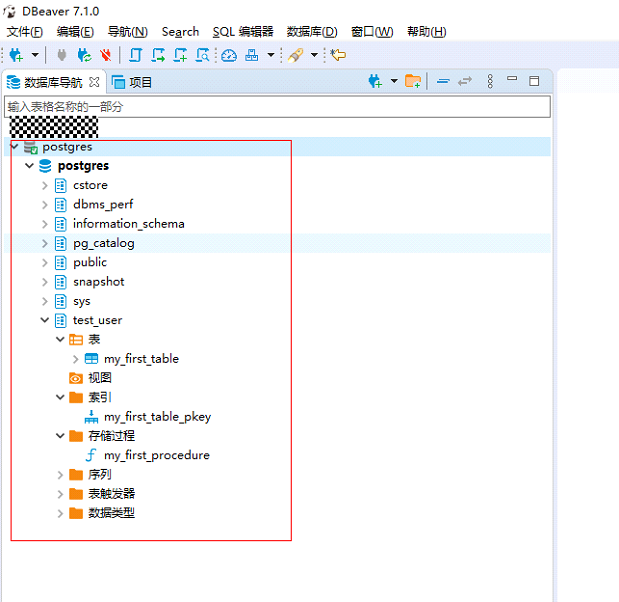Image resolution: width=619 pixels, height=602 pixels.
Task: Collapse the postgres connection node
Action: (x=15, y=147)
